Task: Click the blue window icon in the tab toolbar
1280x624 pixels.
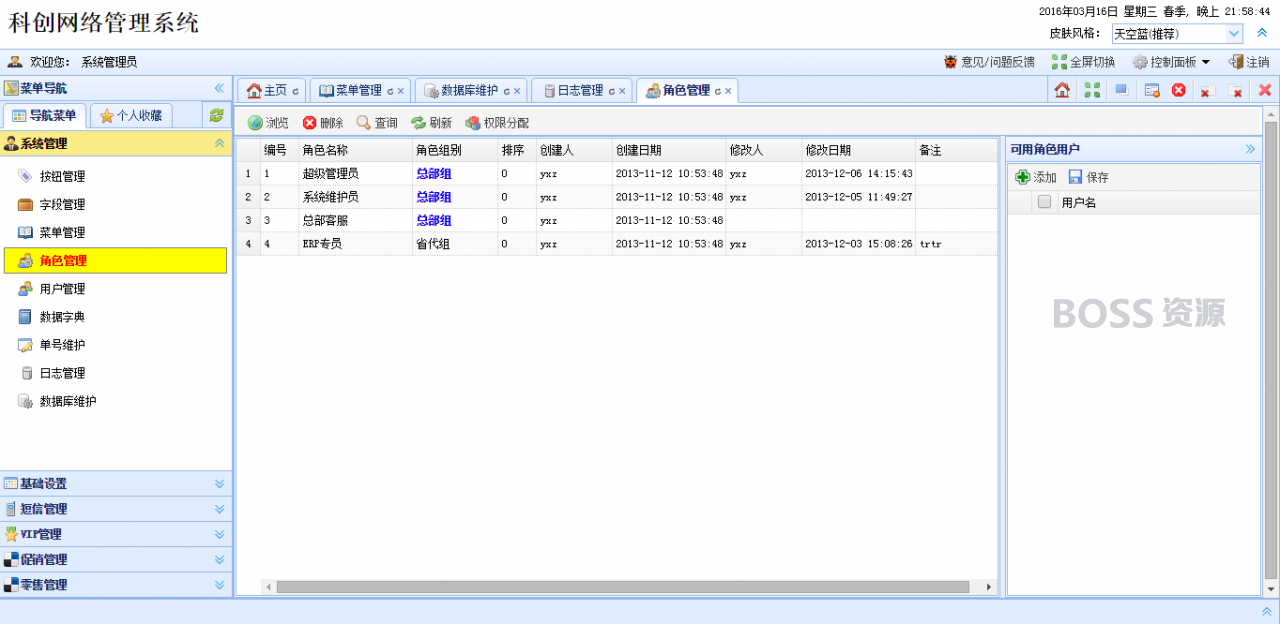Action: click(1121, 90)
